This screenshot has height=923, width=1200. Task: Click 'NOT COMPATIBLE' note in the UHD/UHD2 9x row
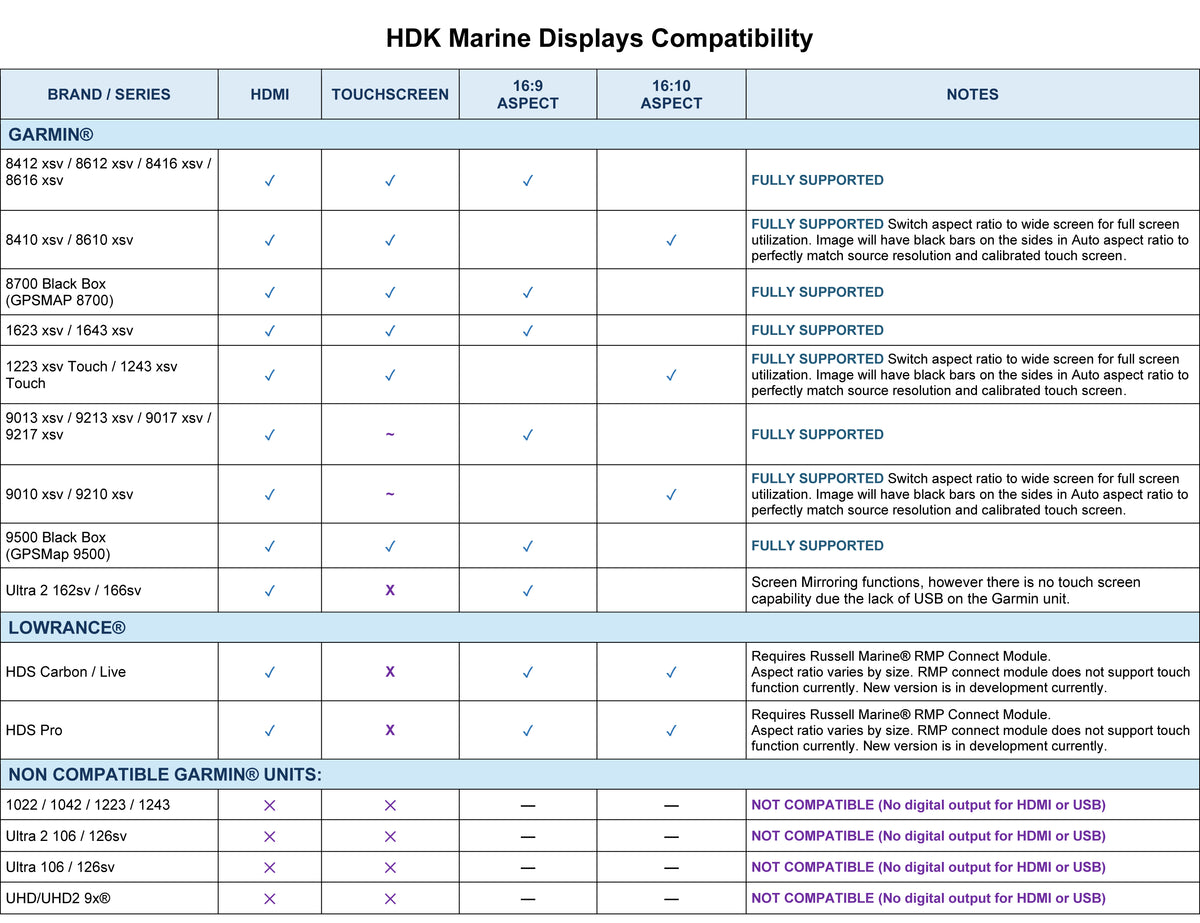pyautogui.click(x=929, y=898)
